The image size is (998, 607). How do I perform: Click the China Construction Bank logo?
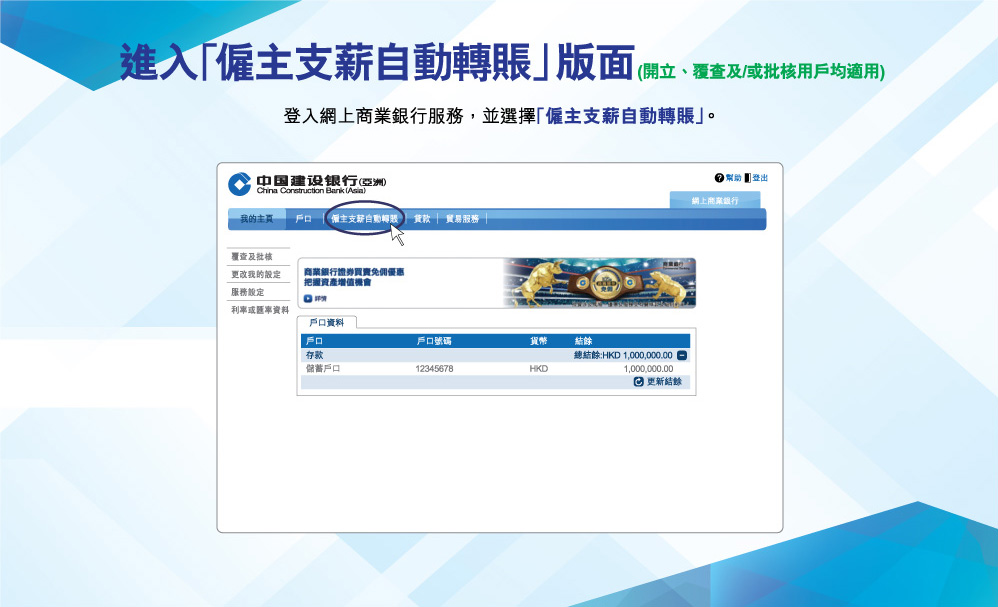pos(240,184)
